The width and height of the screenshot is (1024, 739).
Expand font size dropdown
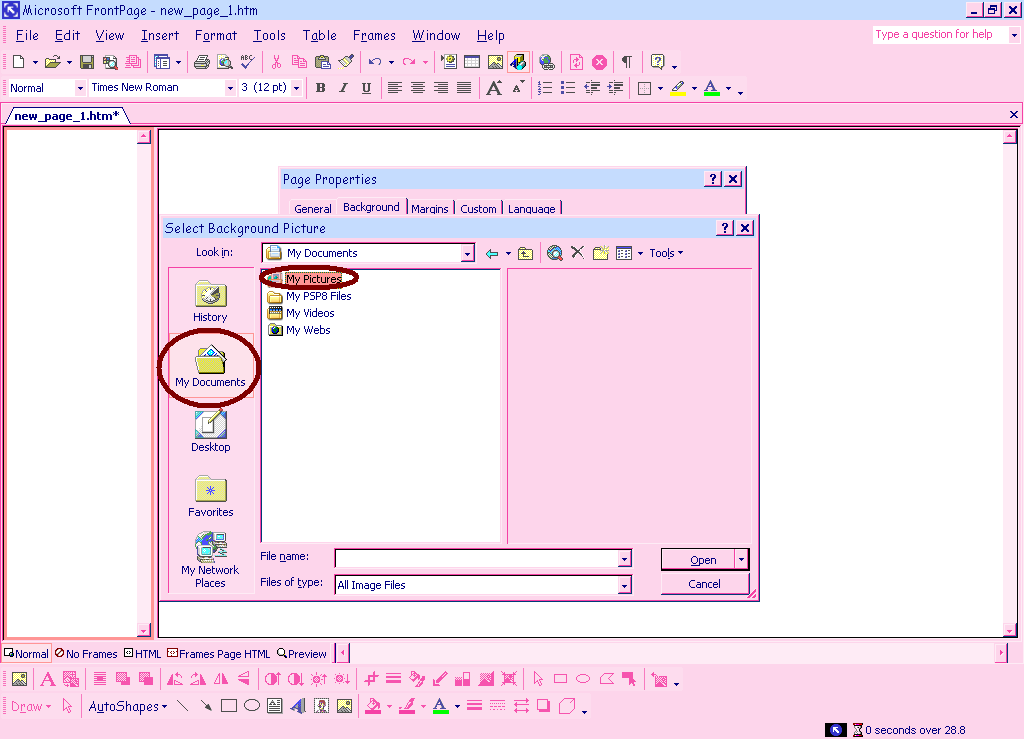pyautogui.click(x=296, y=87)
